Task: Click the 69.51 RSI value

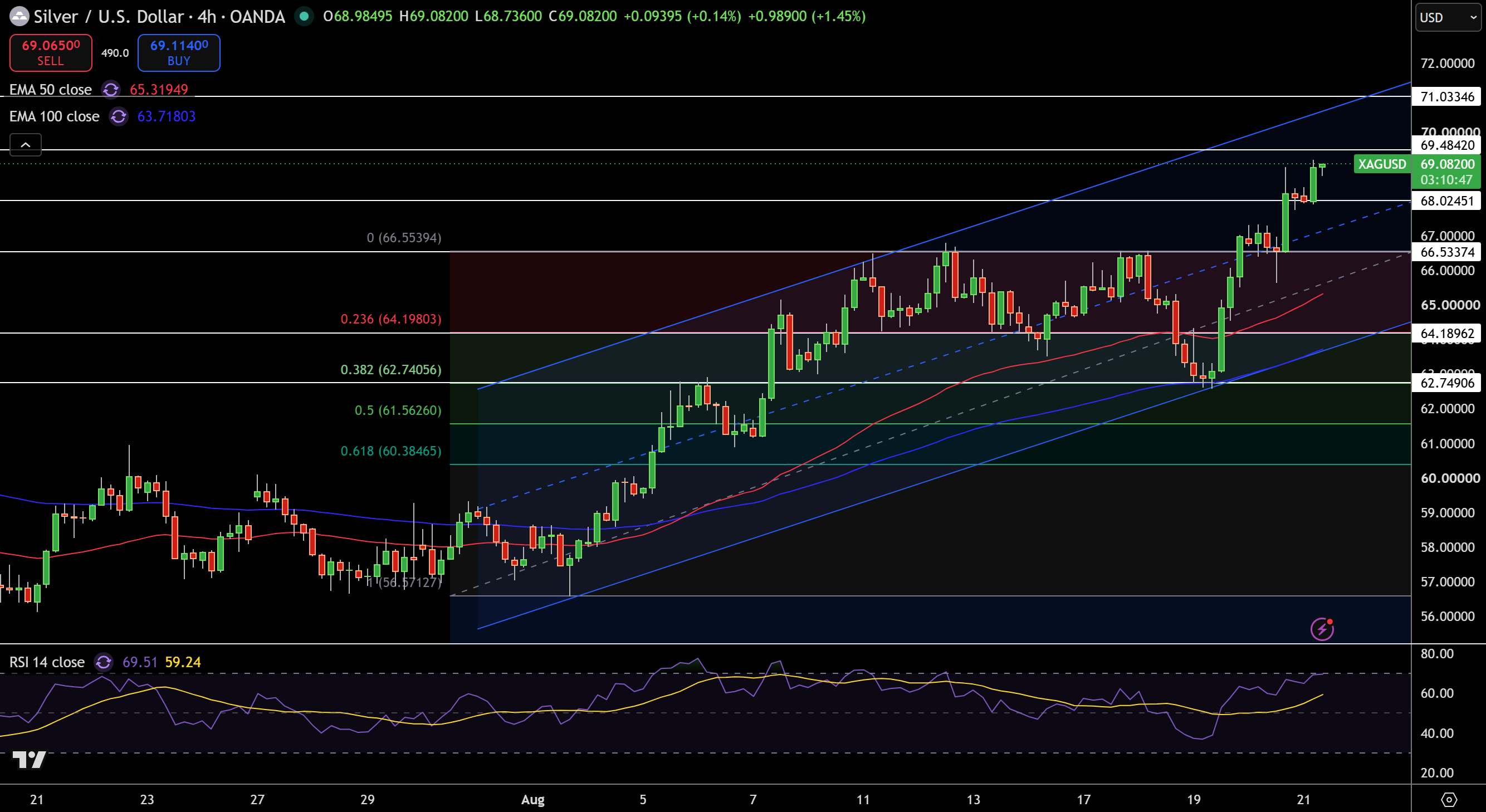Action: (x=140, y=662)
